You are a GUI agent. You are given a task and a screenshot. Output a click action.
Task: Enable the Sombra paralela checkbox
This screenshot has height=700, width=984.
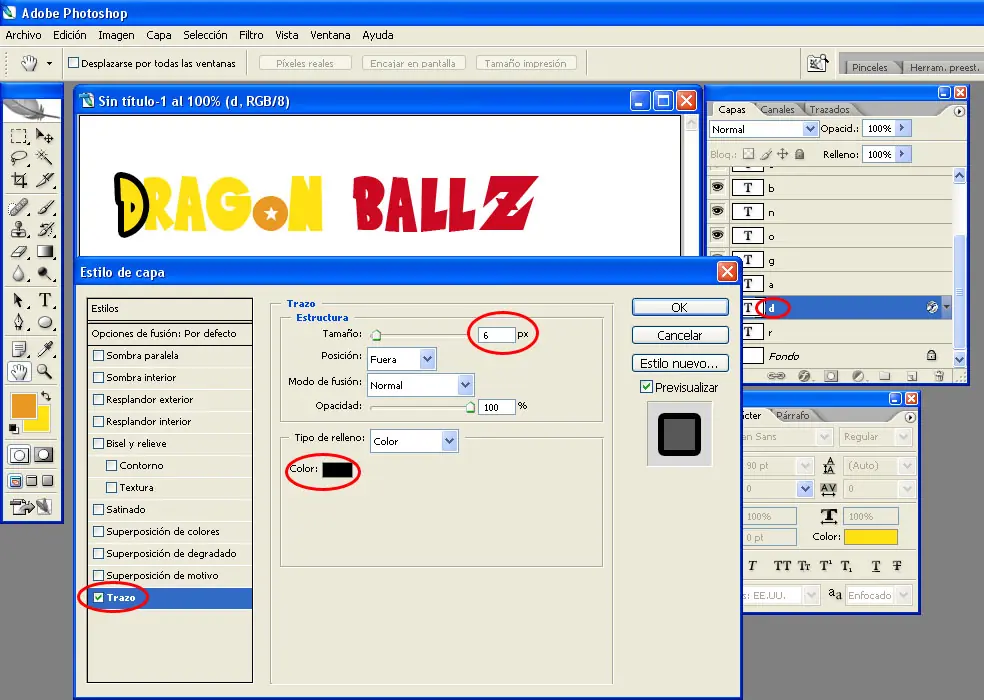pos(99,355)
